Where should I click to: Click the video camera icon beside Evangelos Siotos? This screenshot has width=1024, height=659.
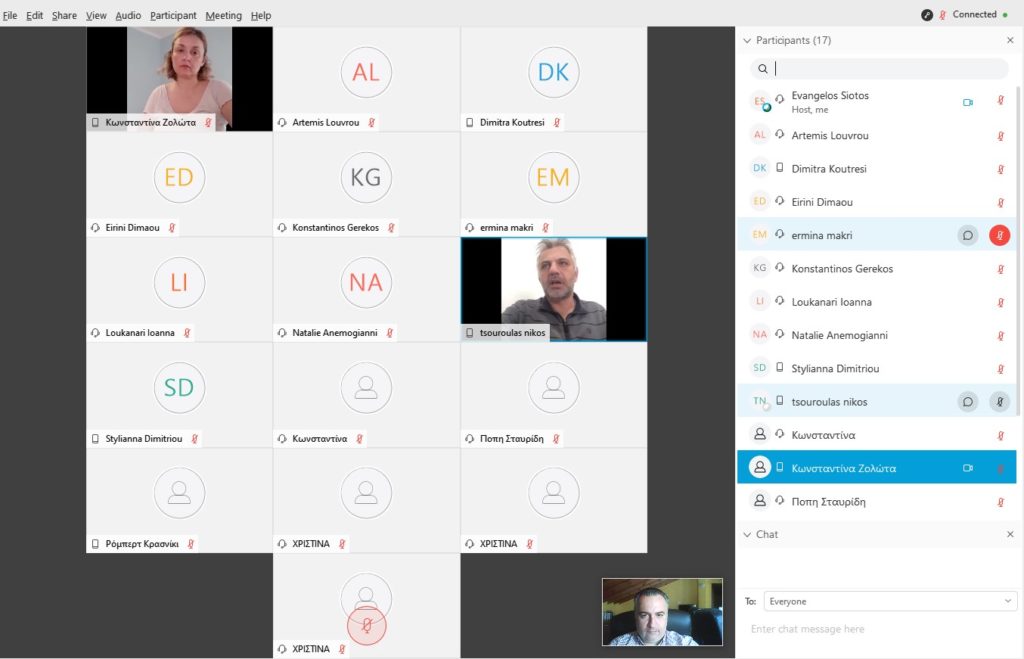coord(968,102)
